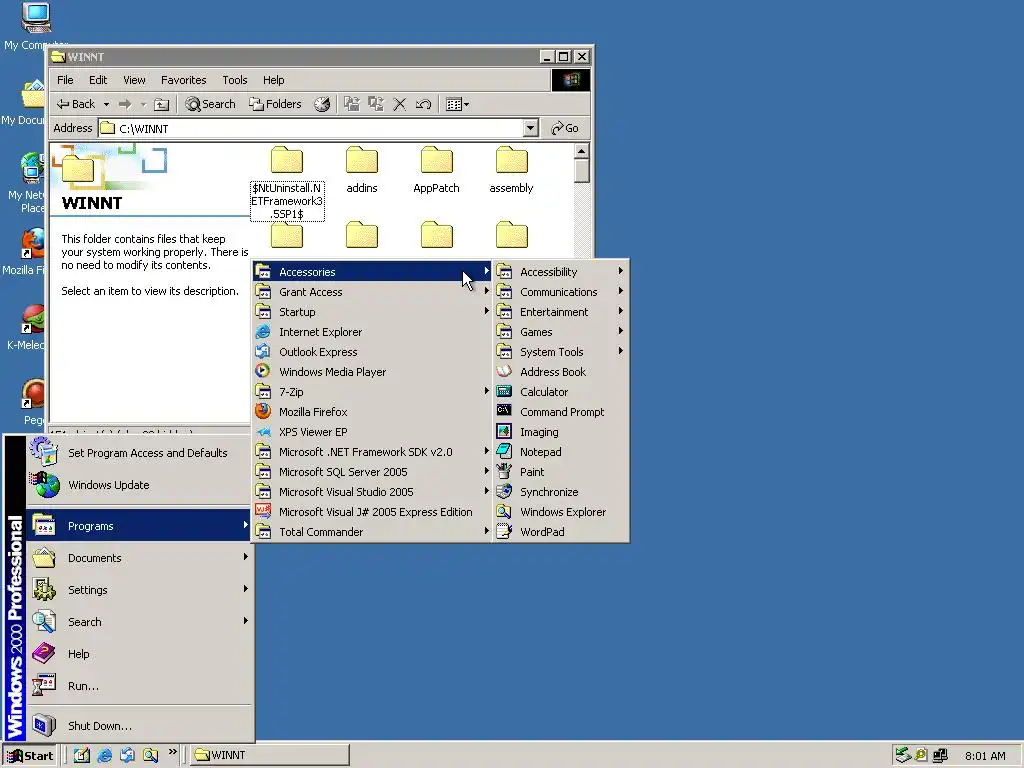Open Back button history dropdown arrow

coord(106,104)
